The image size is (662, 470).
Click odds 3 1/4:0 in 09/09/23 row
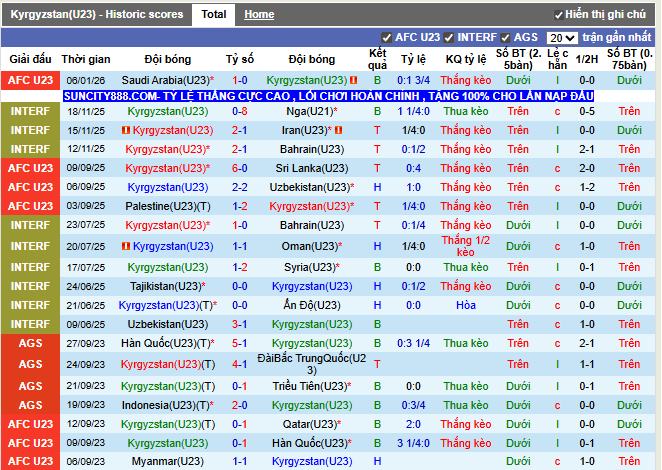[x=413, y=443]
